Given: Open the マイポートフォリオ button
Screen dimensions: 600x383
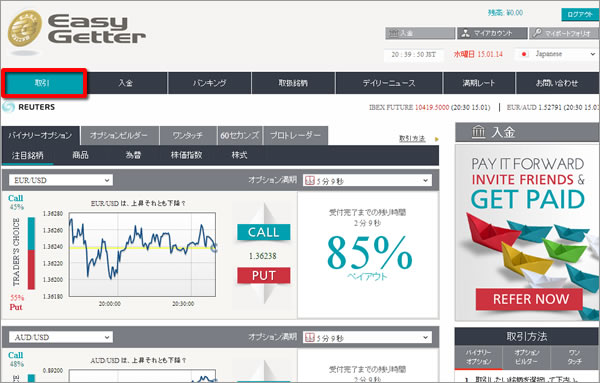Looking at the screenshot, I should 564,33.
